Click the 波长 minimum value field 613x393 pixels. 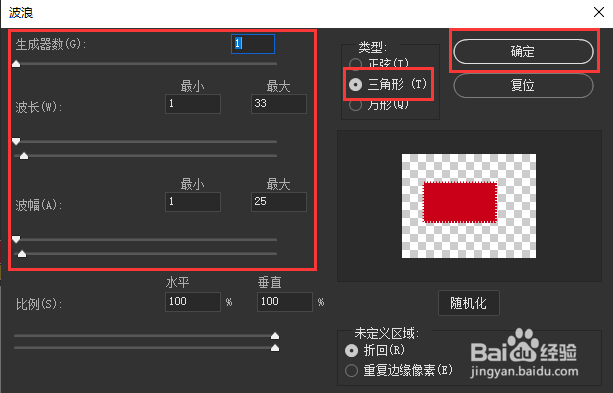pyautogui.click(x=193, y=104)
